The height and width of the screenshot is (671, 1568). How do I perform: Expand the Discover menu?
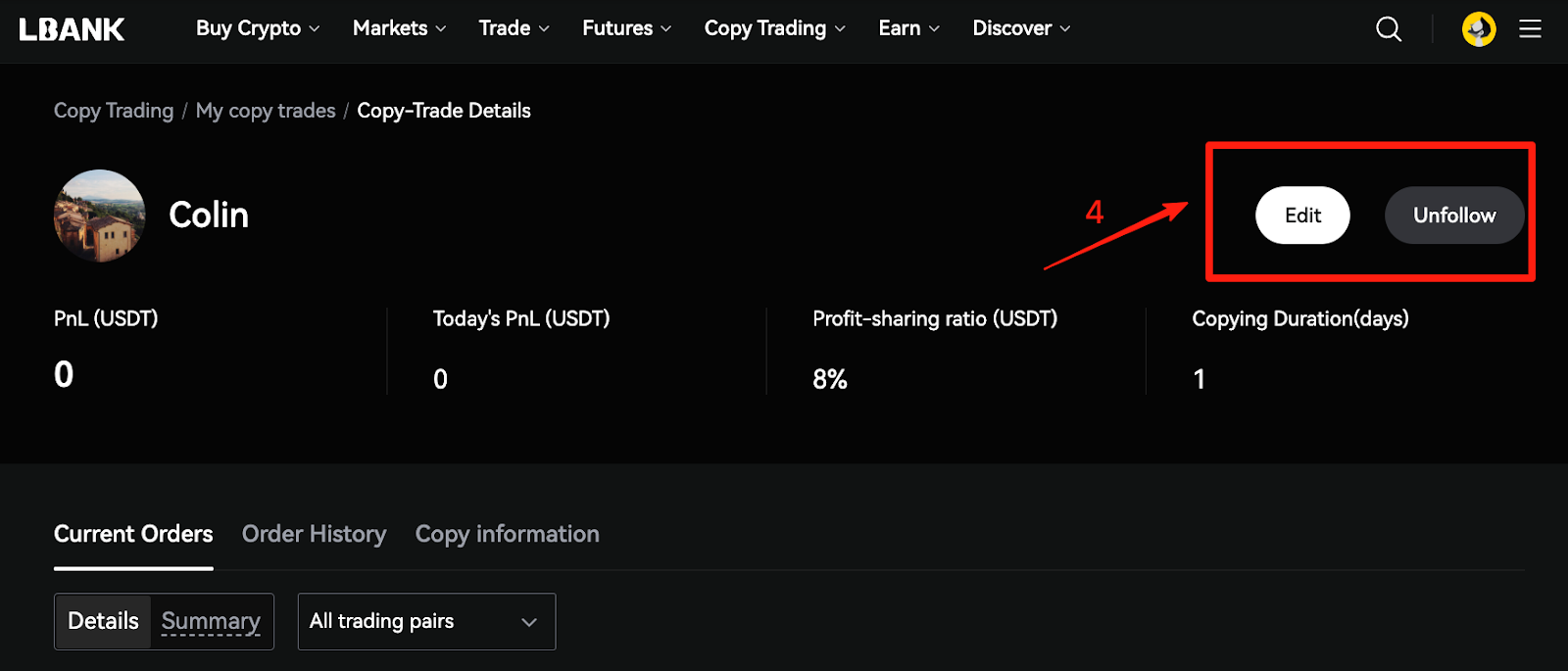point(1021,28)
